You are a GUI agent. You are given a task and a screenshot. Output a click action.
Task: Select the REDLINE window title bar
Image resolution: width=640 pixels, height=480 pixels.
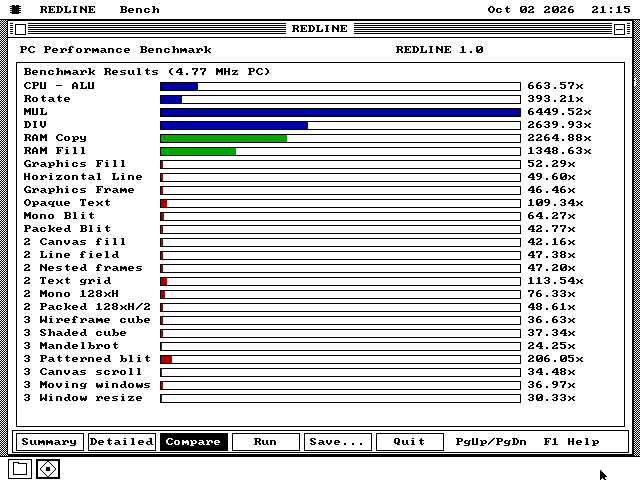(x=320, y=29)
